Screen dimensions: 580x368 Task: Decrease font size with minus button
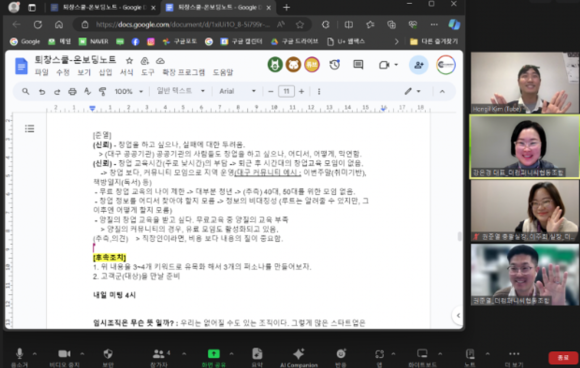point(271,91)
